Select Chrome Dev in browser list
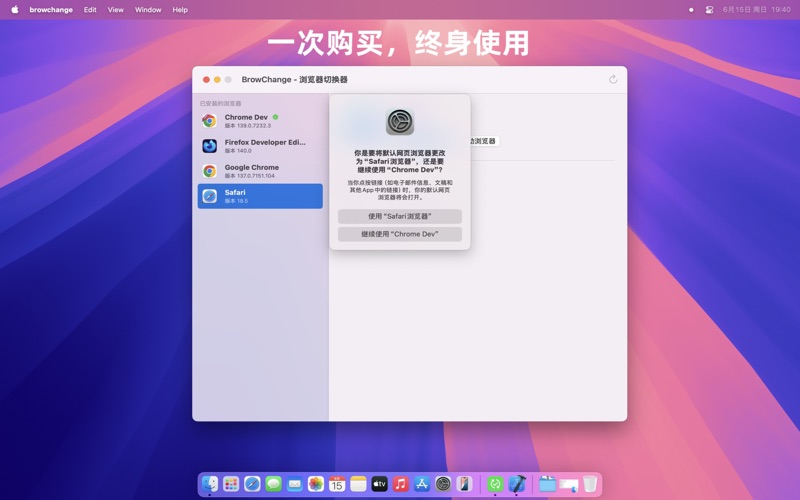The height and width of the screenshot is (500, 800). pos(260,121)
